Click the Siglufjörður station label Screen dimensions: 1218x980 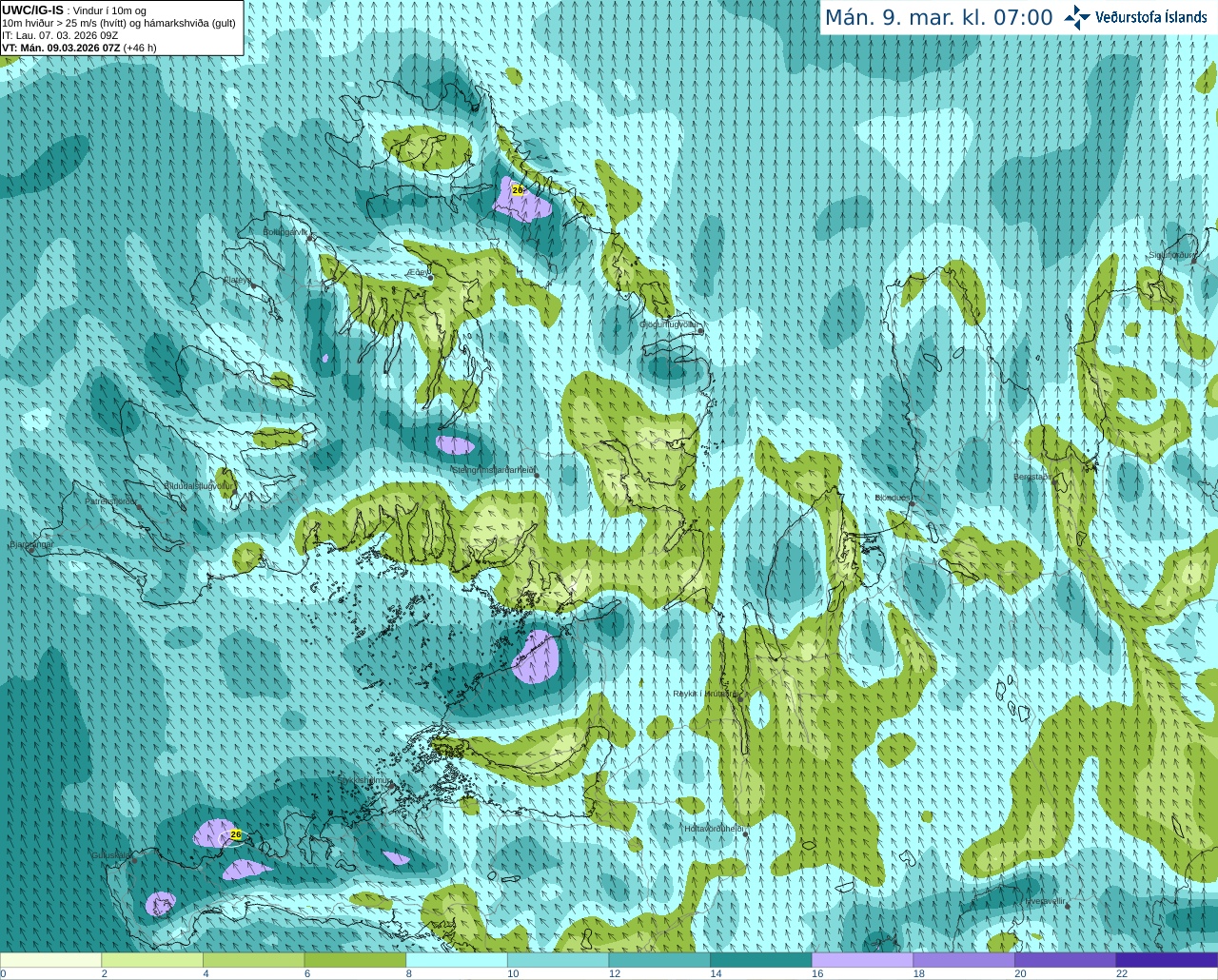tap(1171, 255)
